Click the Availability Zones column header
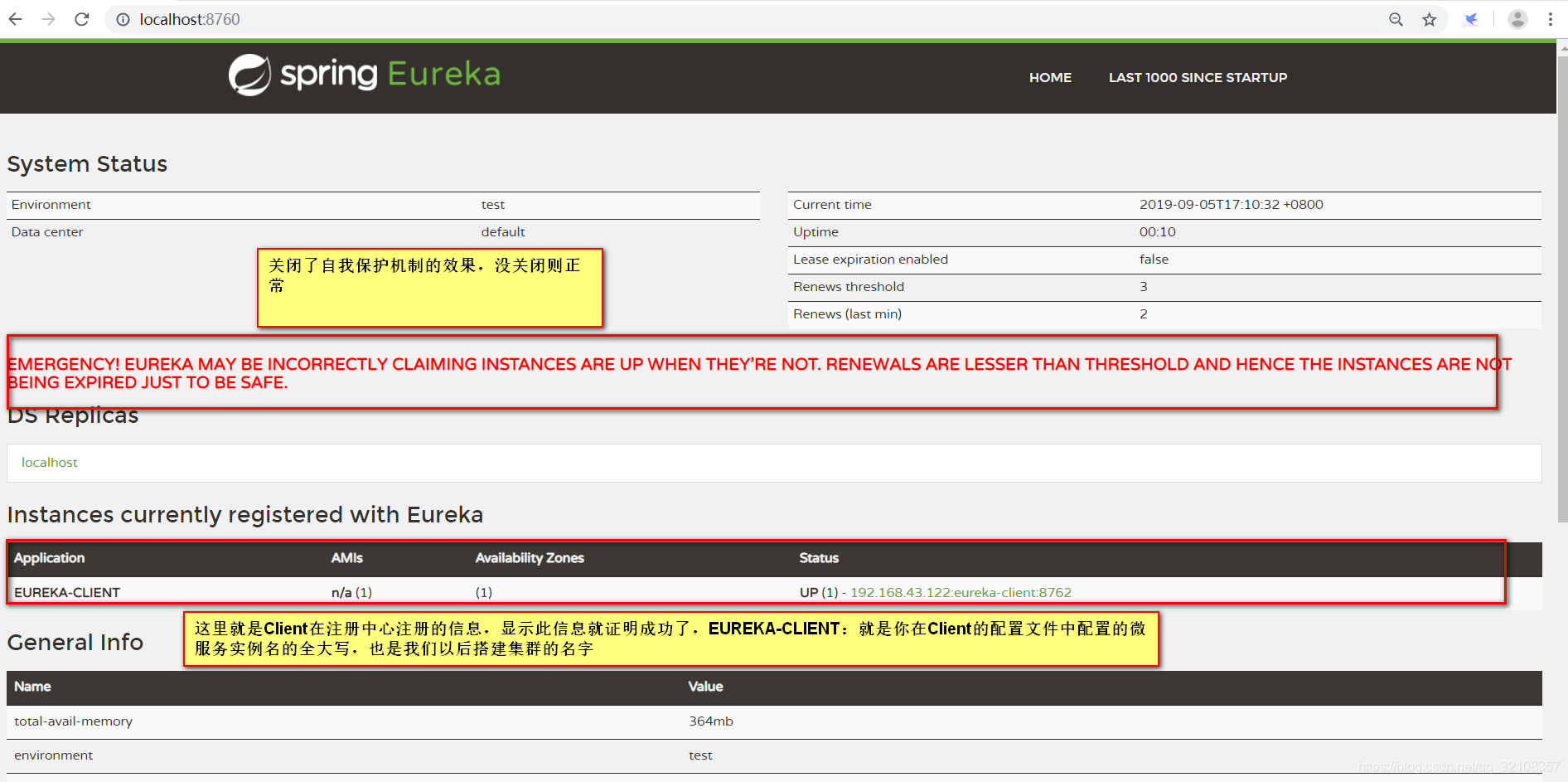The width and height of the screenshot is (1568, 782). click(530, 558)
